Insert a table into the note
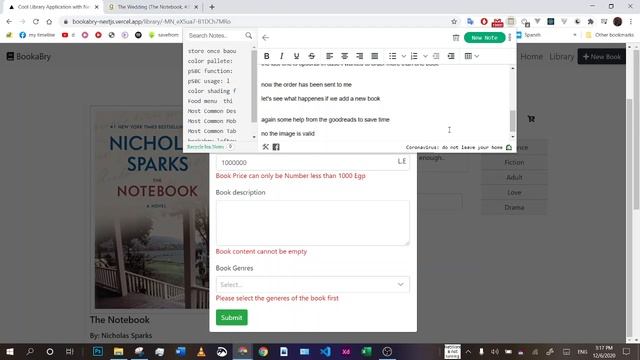The image size is (640, 360). 468,56
